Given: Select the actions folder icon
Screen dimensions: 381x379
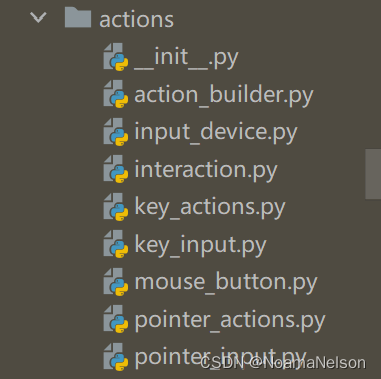Looking at the screenshot, I should point(78,17).
